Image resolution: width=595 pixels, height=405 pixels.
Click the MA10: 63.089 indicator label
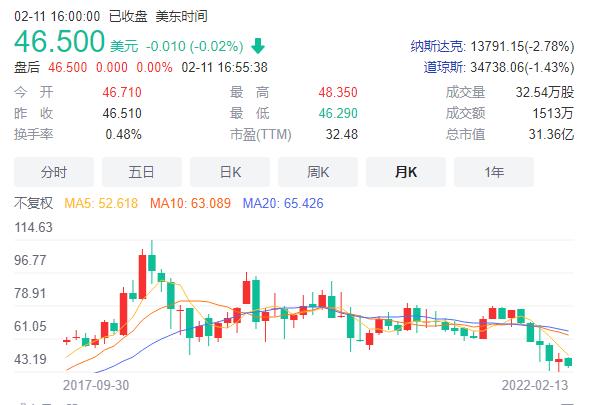190,203
